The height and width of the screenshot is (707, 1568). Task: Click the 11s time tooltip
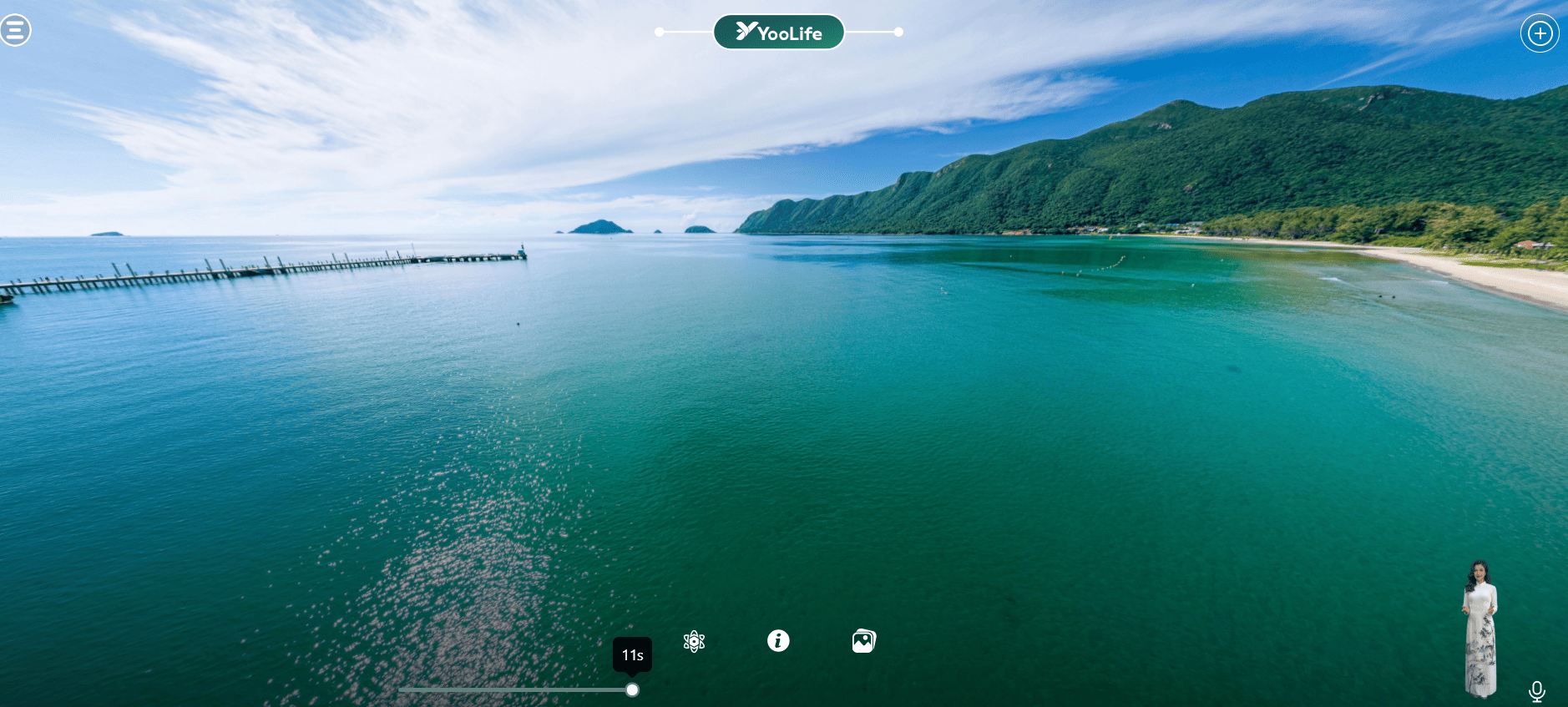point(632,655)
